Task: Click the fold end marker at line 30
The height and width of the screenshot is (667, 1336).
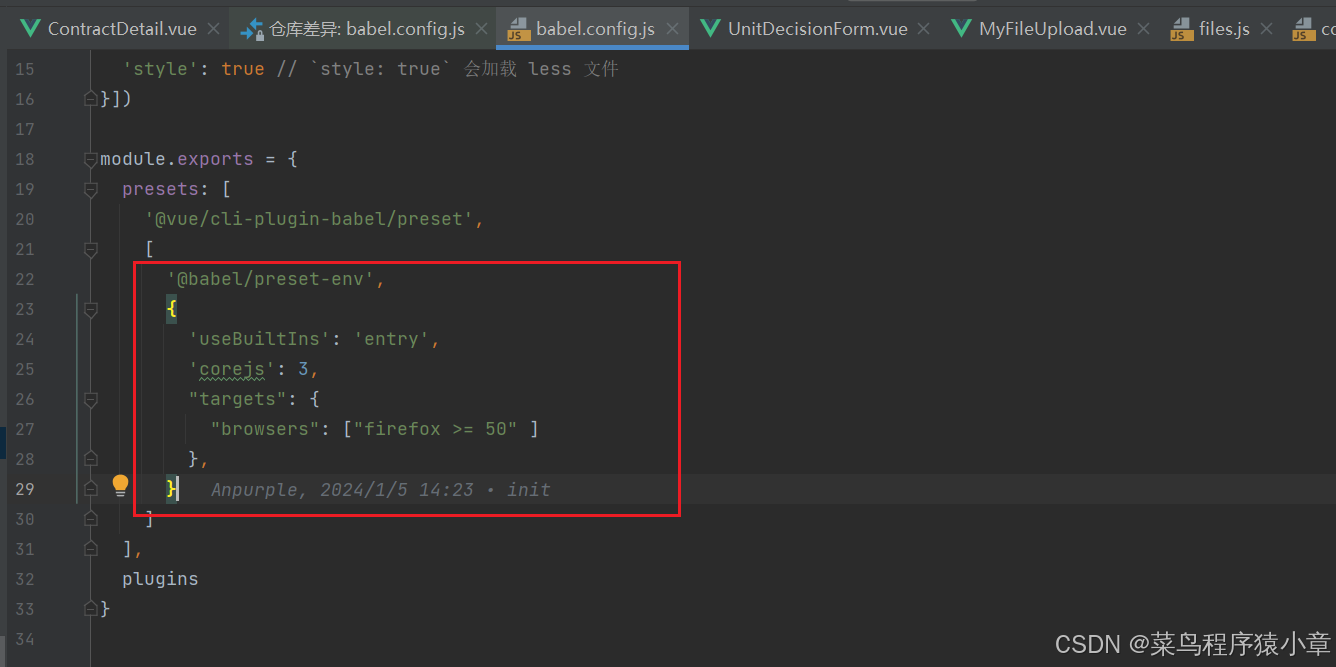Action: pos(91,519)
